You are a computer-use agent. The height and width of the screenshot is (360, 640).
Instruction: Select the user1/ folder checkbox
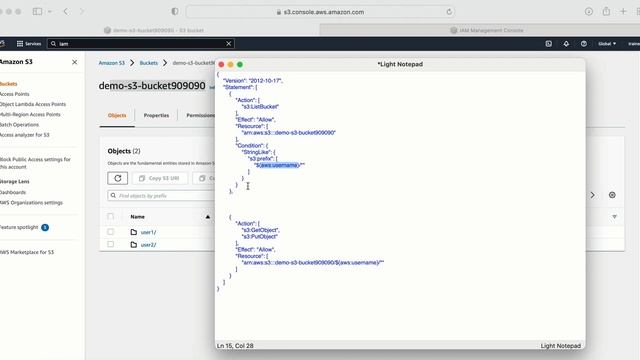pos(111,232)
